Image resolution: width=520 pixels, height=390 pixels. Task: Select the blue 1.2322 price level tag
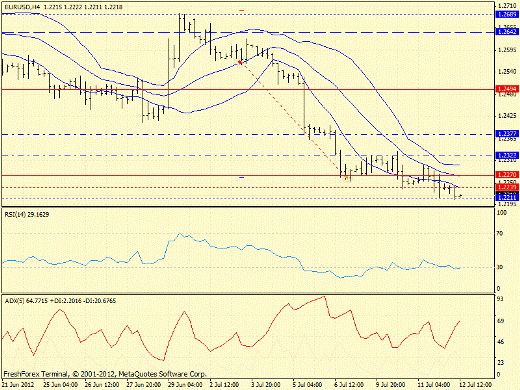(508, 155)
